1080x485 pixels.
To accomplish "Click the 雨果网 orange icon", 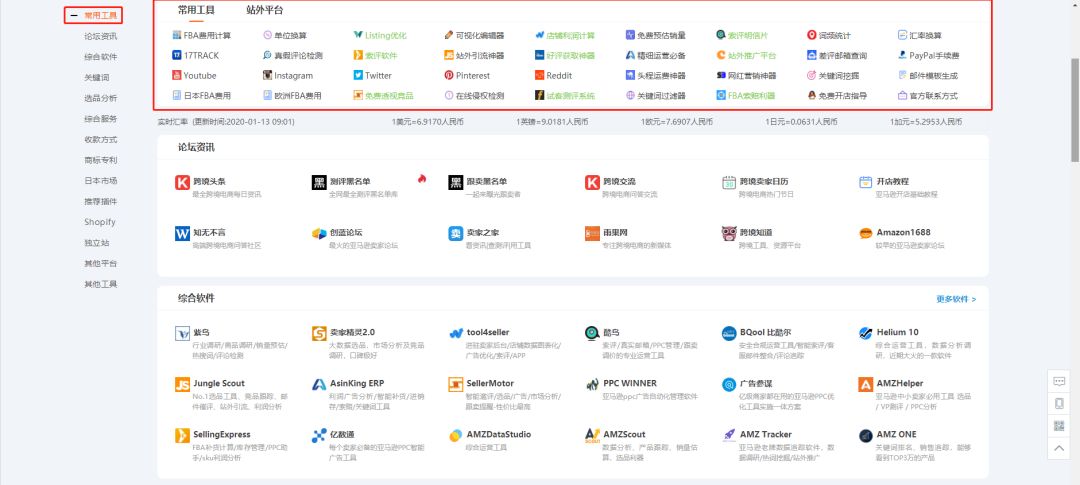I will [592, 234].
